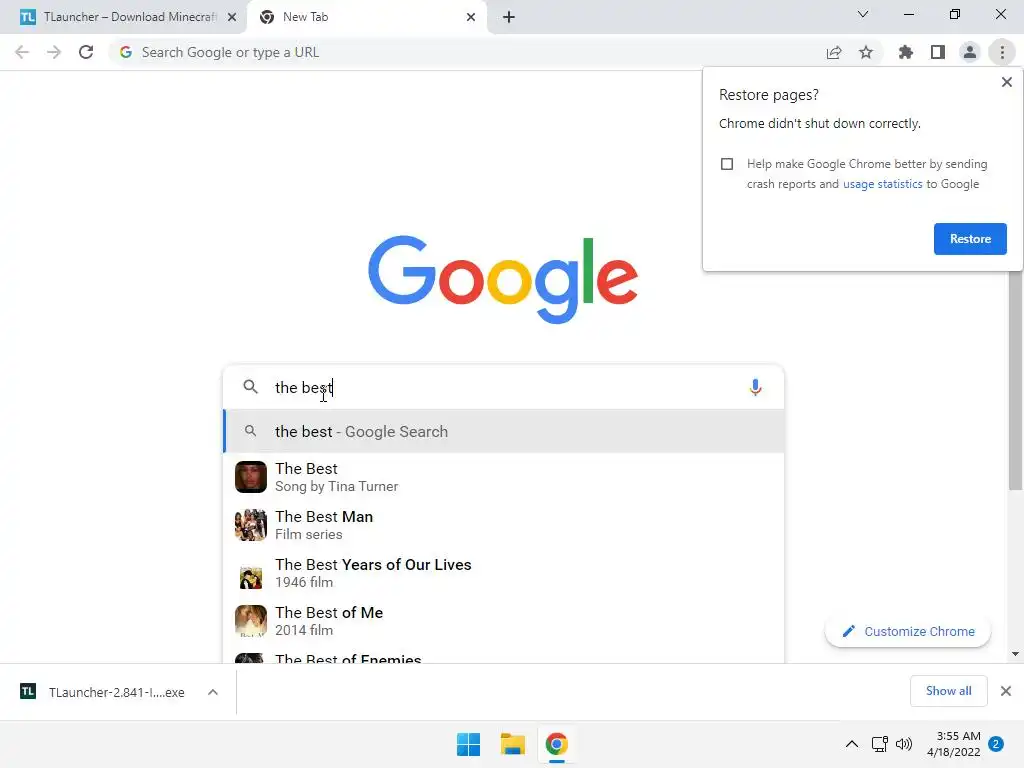Click The Best Man thumbnail image
1024x768 pixels.
pyautogui.click(x=251, y=525)
